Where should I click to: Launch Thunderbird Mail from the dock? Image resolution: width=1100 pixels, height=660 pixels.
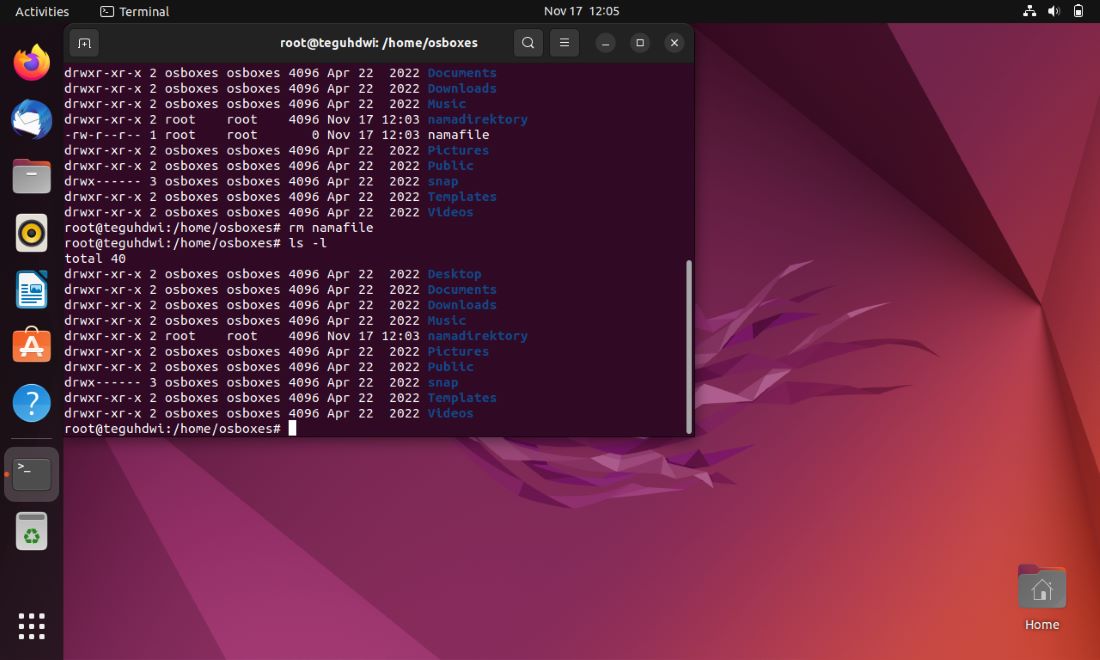pos(32,119)
